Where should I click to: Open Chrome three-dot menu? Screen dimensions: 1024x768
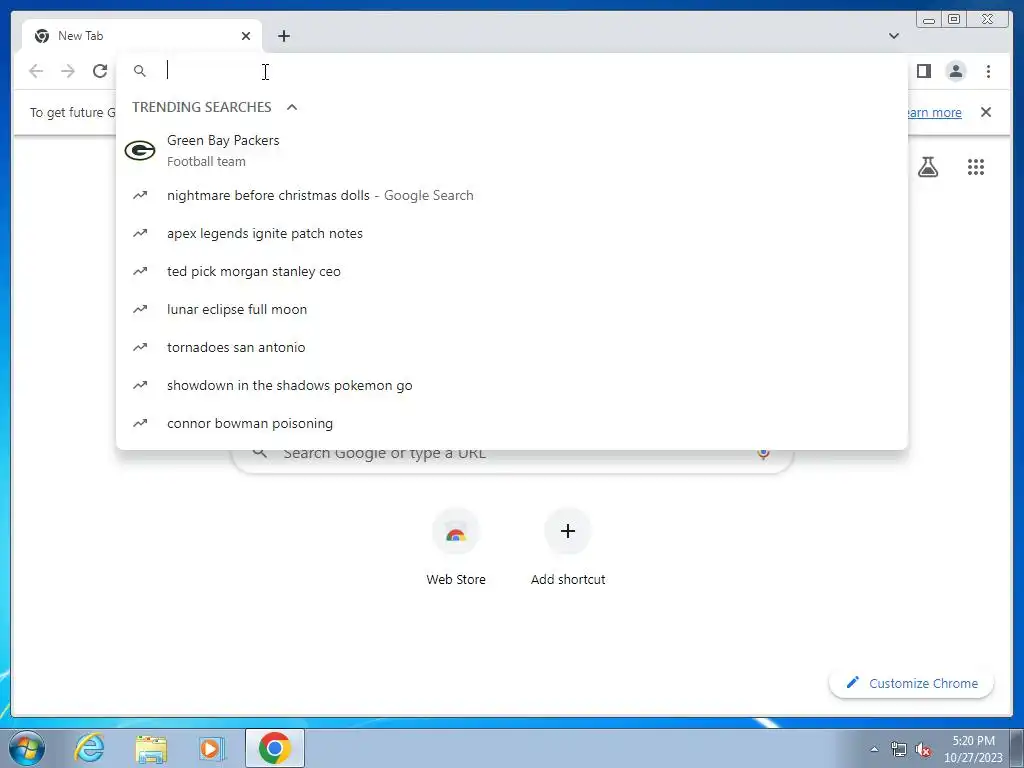pos(988,71)
